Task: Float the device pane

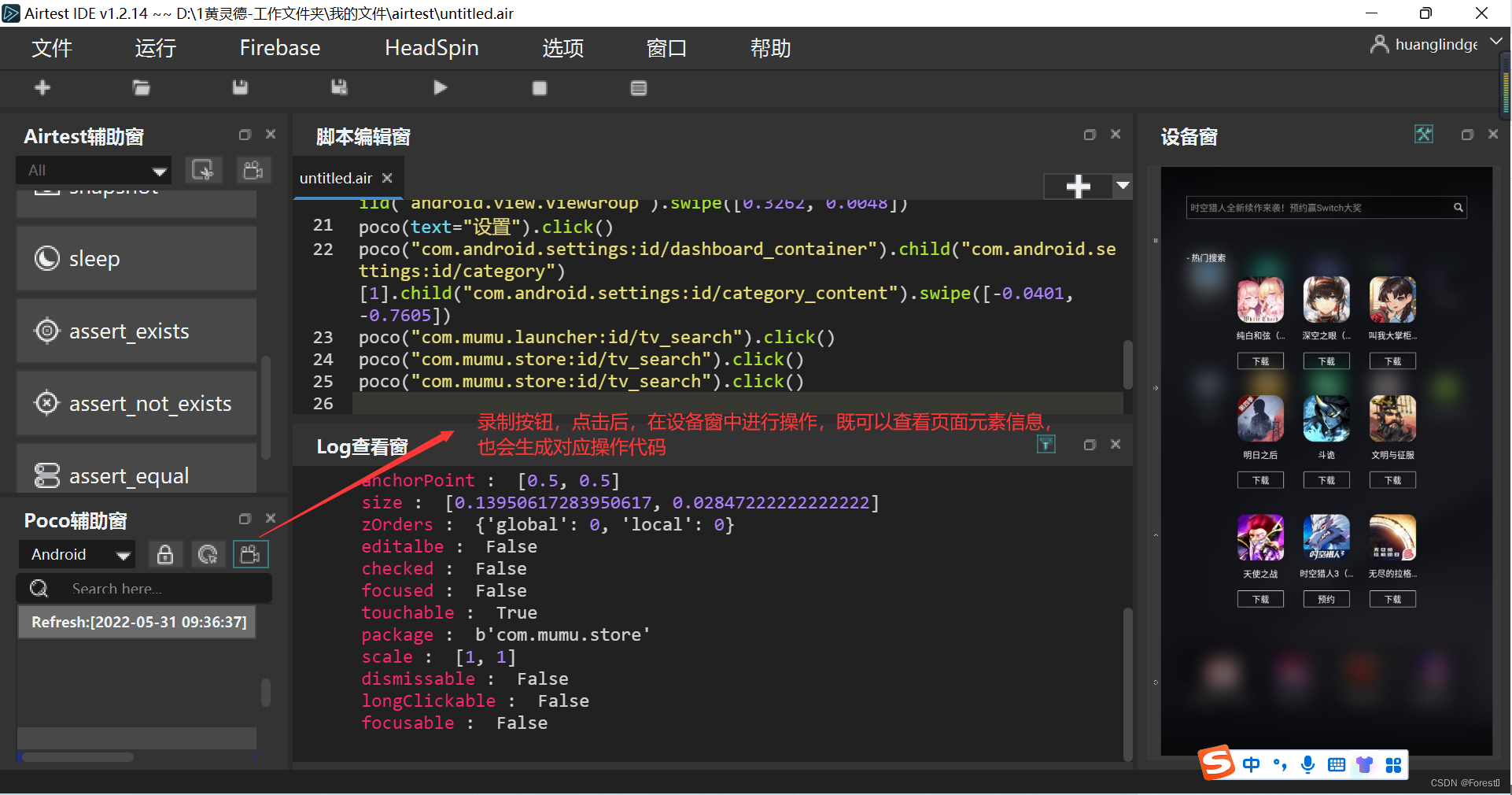Action: tap(1467, 135)
